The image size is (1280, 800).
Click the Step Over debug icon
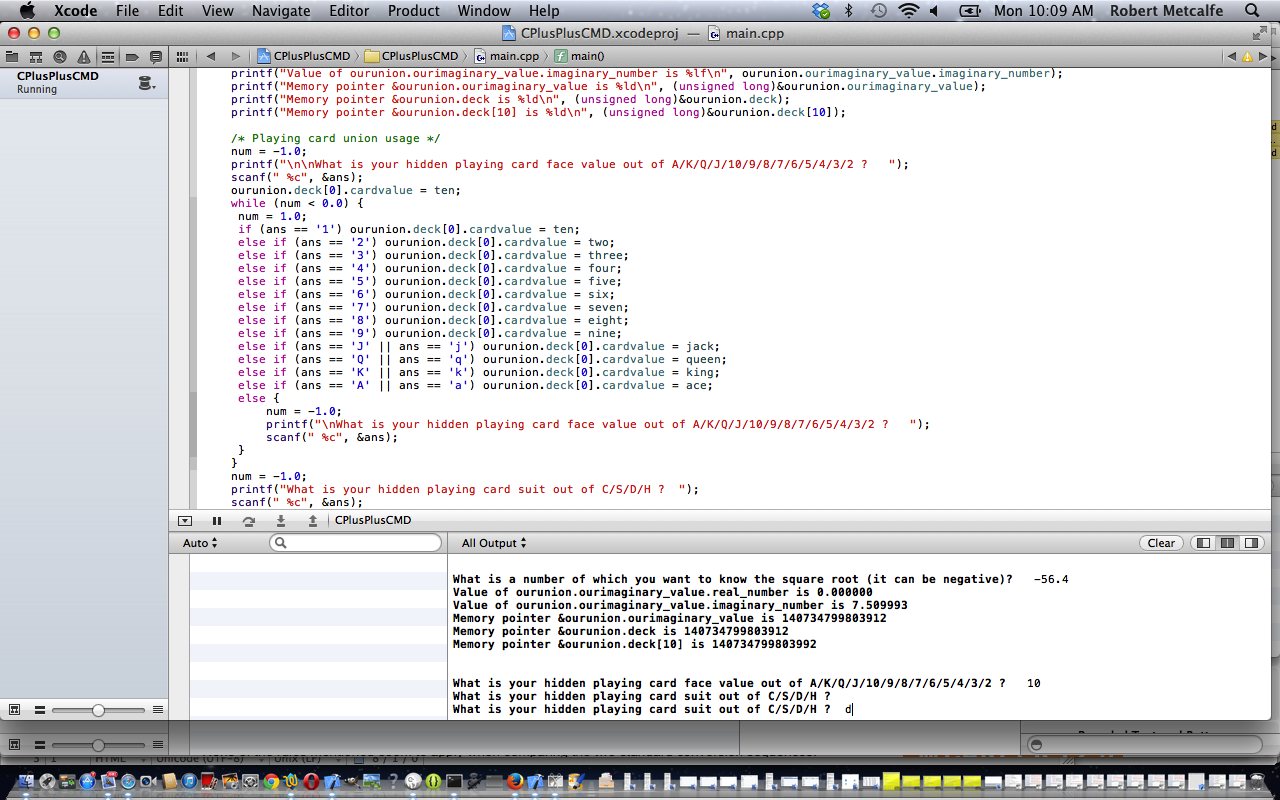[249, 520]
